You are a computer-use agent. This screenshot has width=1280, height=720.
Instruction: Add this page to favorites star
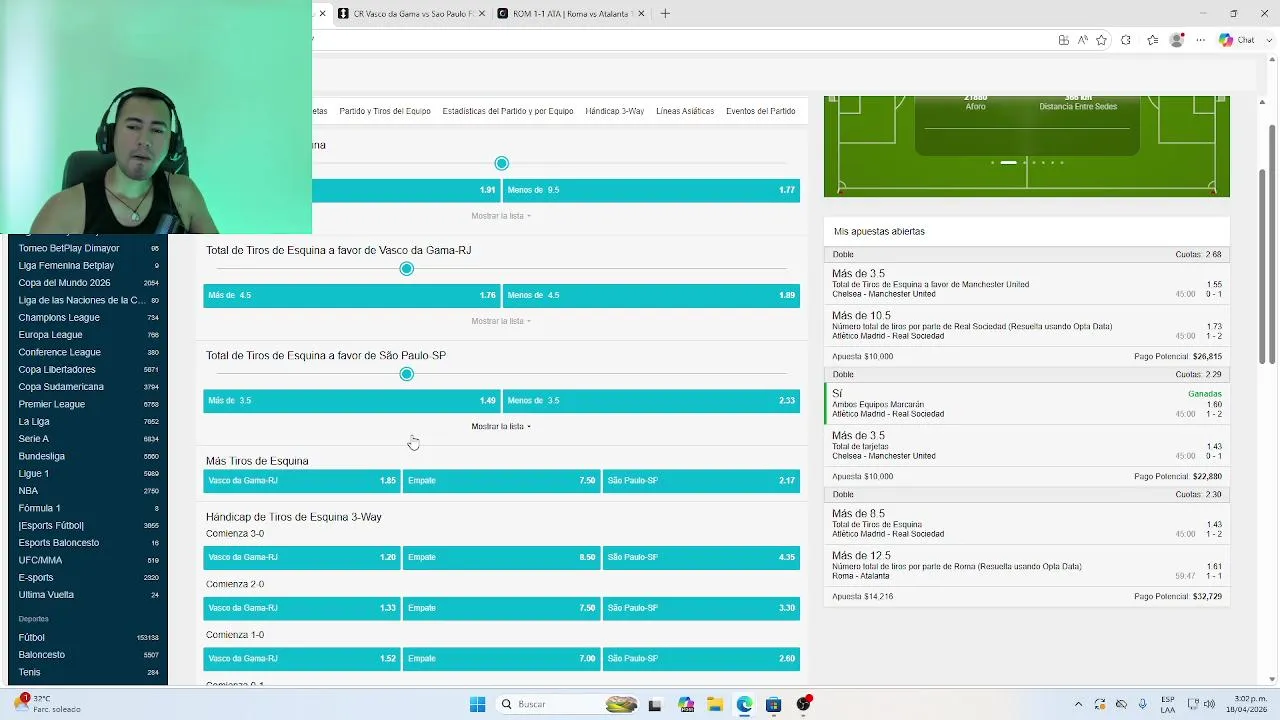point(1101,40)
